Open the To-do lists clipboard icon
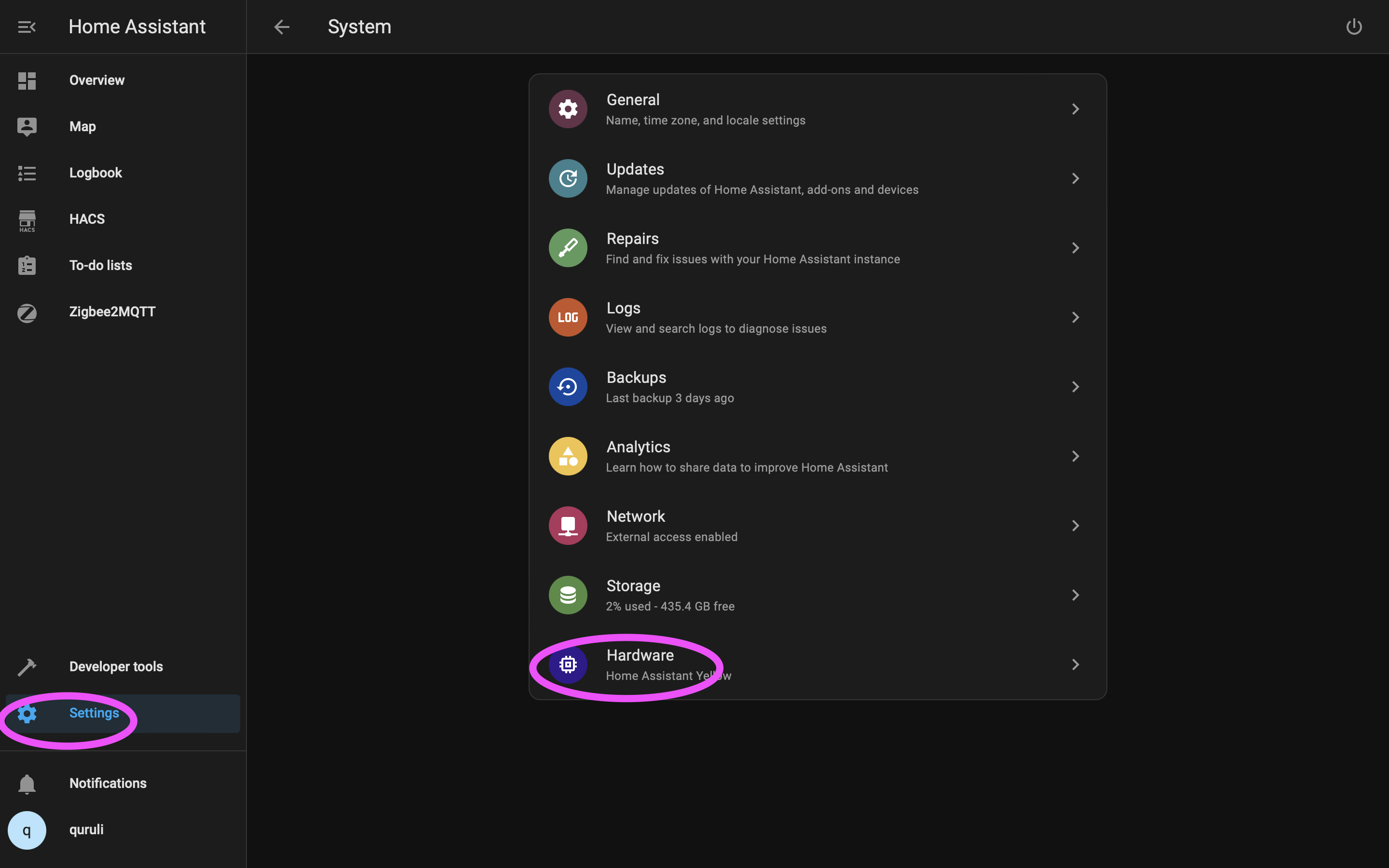 click(x=27, y=266)
